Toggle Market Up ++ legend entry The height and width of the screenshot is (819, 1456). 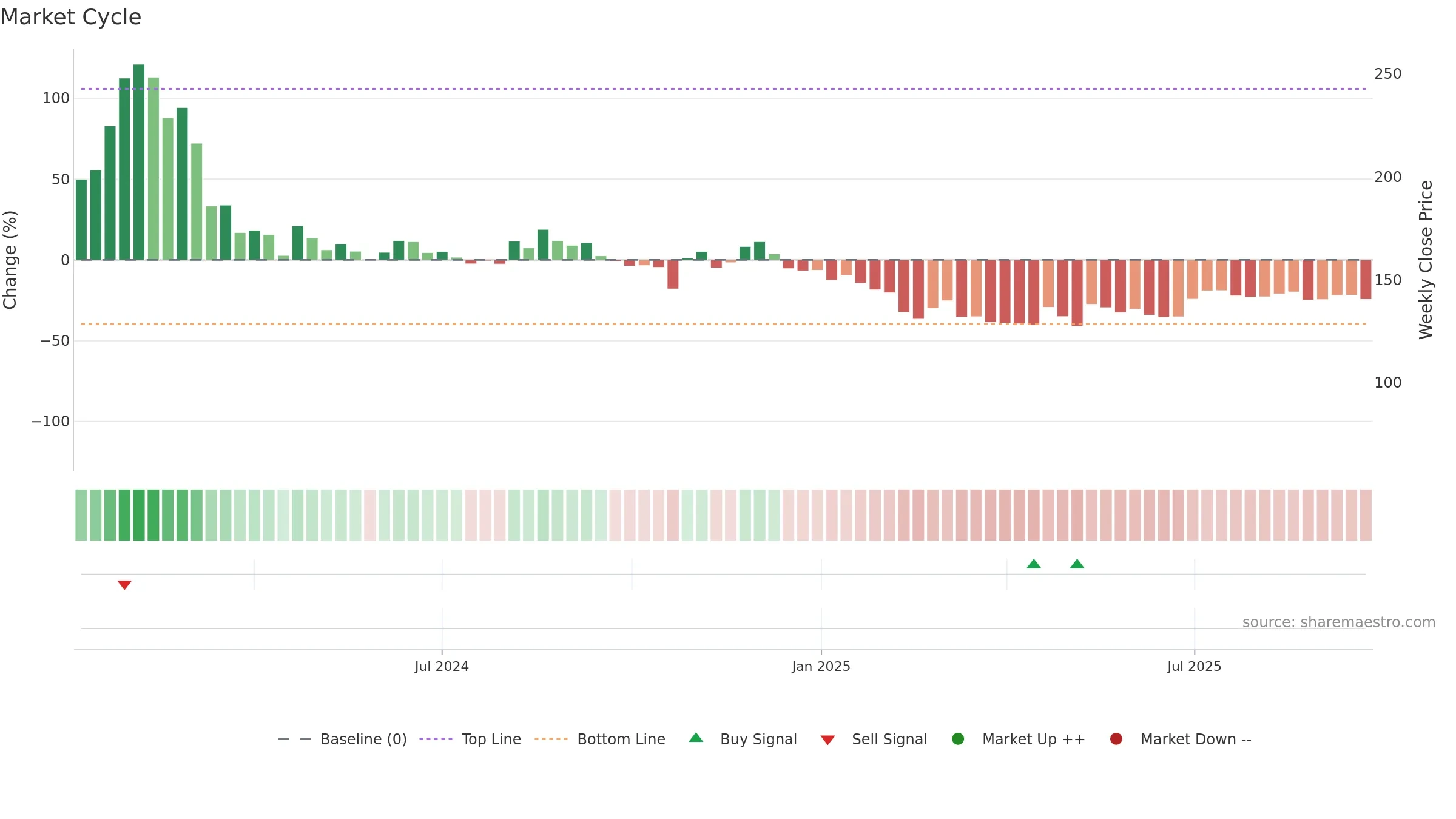(x=1019, y=739)
